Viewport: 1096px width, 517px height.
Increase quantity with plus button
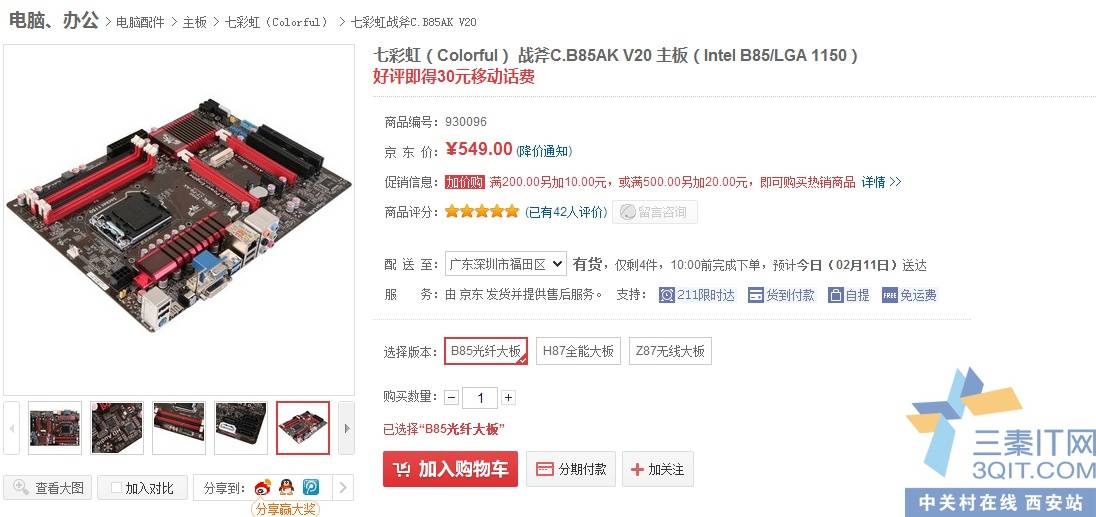tap(508, 398)
